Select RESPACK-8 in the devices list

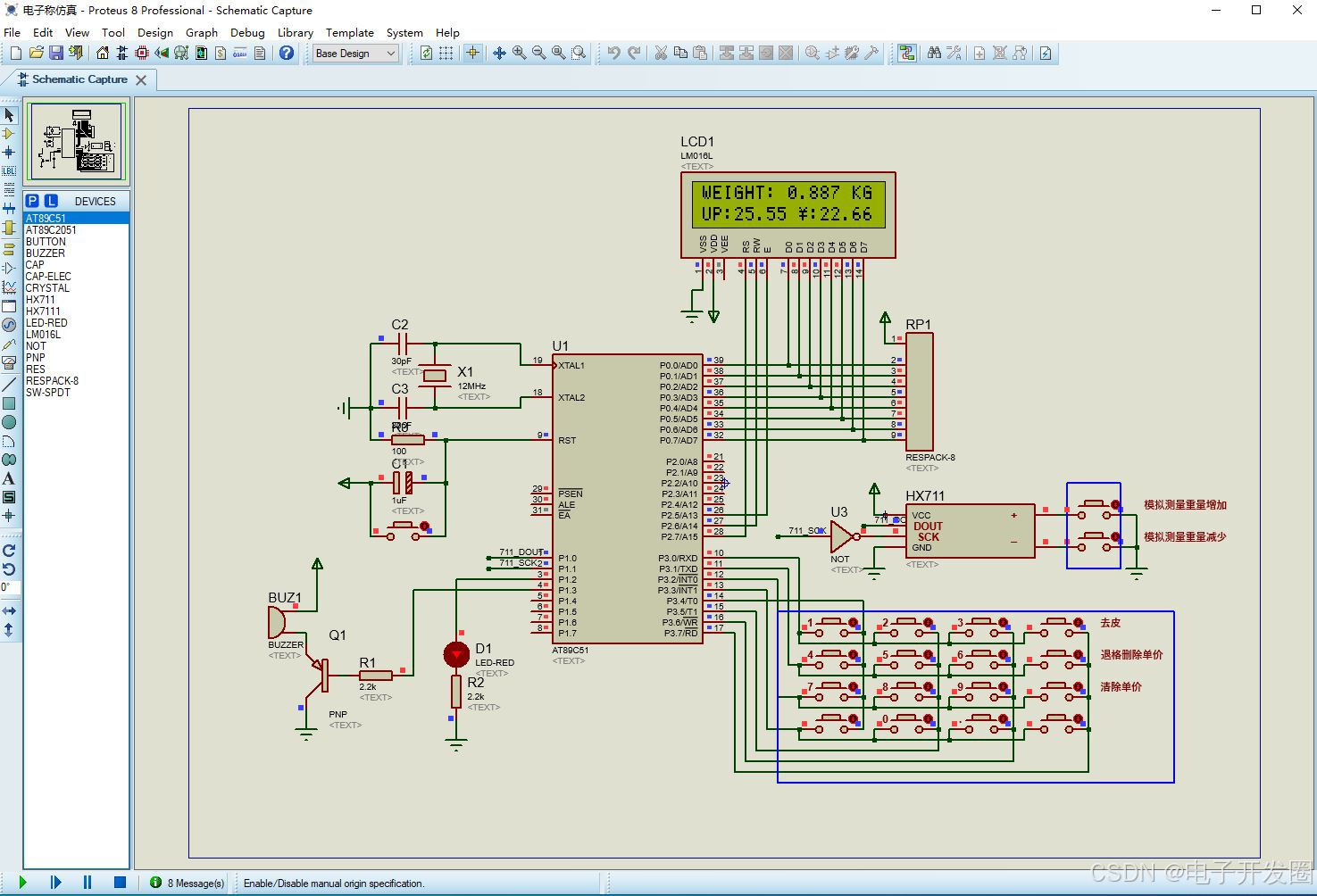(x=76, y=381)
